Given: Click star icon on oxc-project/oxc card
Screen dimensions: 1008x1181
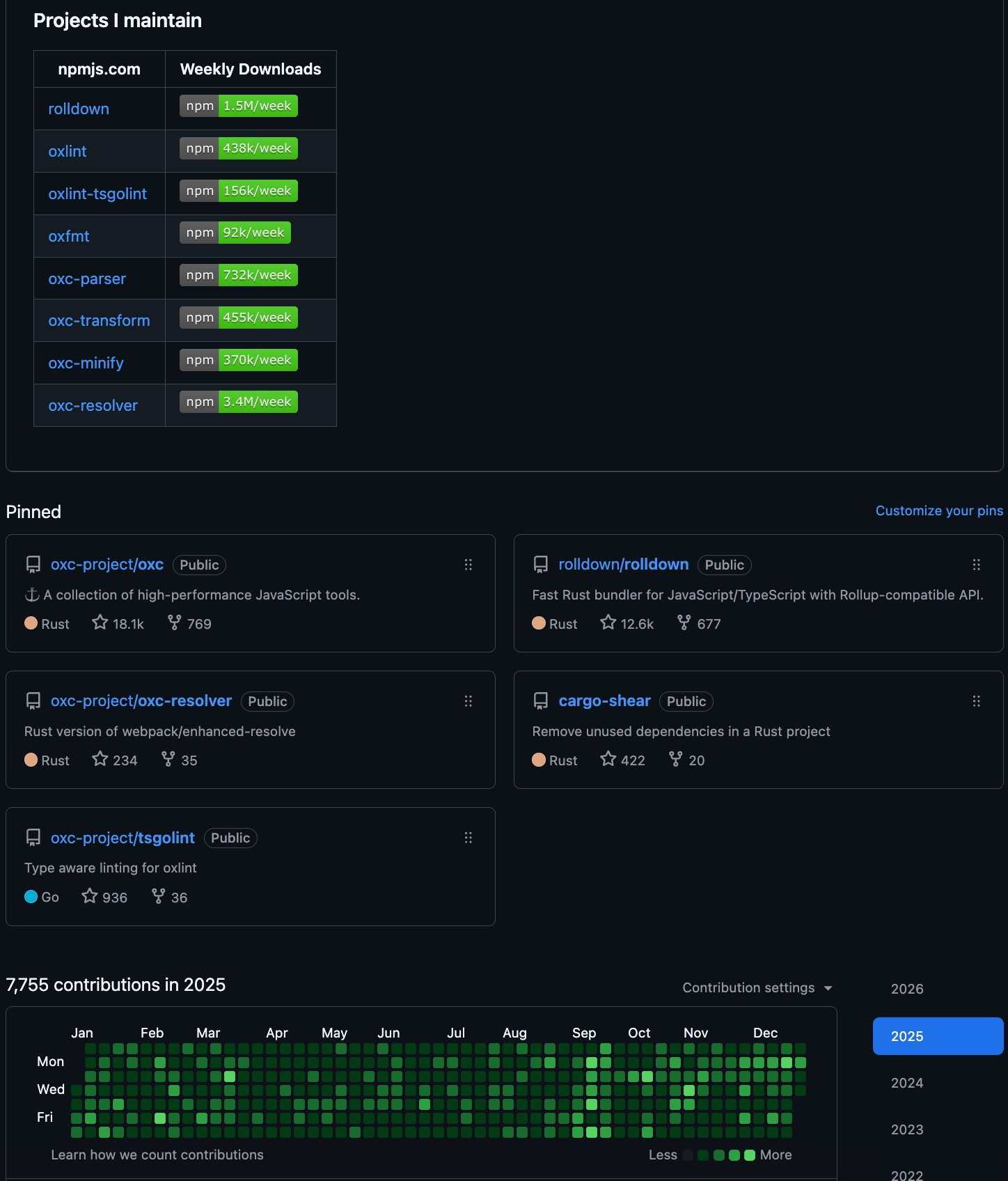Looking at the screenshot, I should [100, 623].
